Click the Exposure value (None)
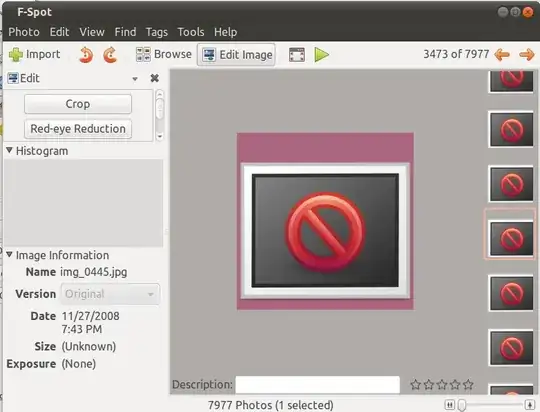Screen dimensions: 540x412 [79, 364]
